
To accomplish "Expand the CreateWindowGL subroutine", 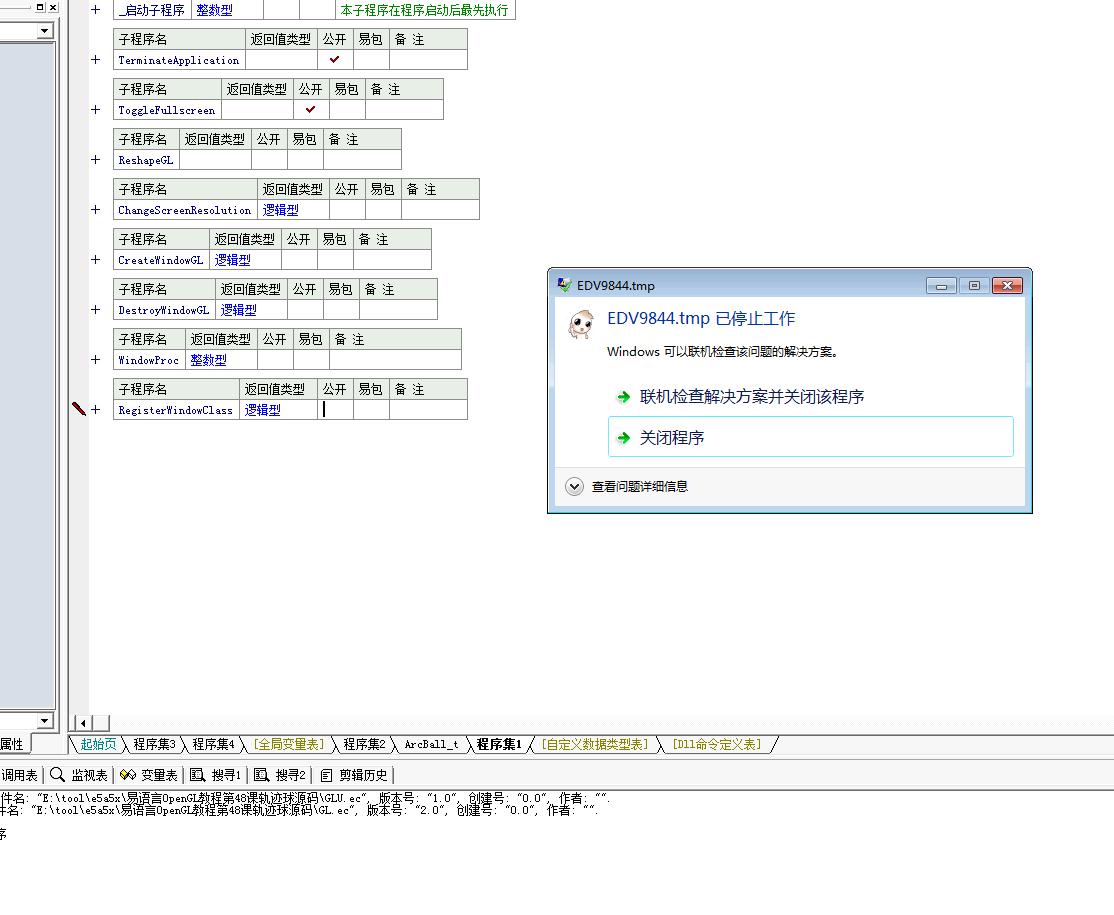I will (x=96, y=260).
